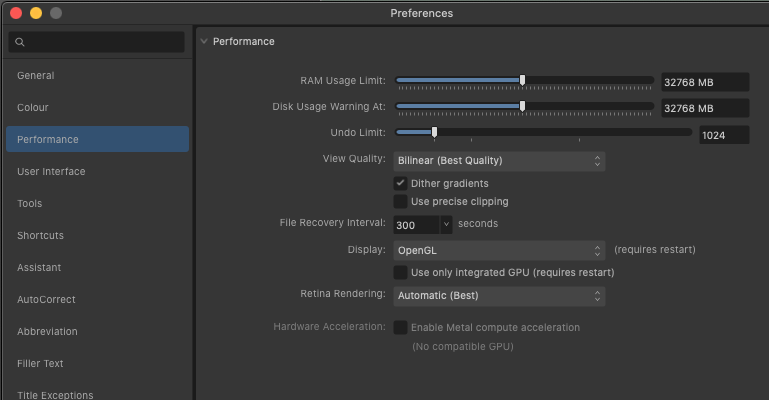
Task: Click the preferences search field
Action: (97, 42)
